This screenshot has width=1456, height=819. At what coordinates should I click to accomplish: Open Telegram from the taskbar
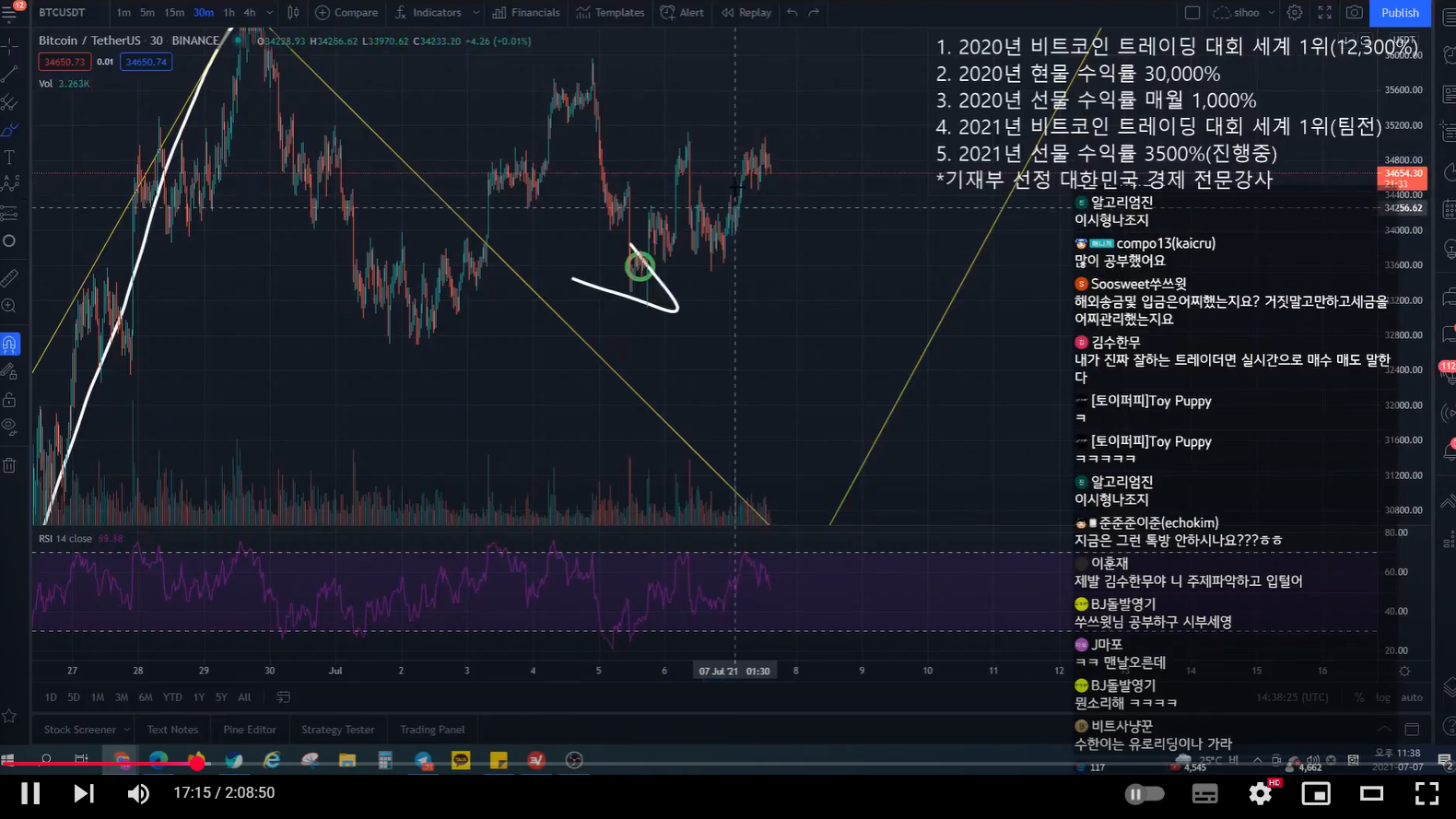click(423, 760)
